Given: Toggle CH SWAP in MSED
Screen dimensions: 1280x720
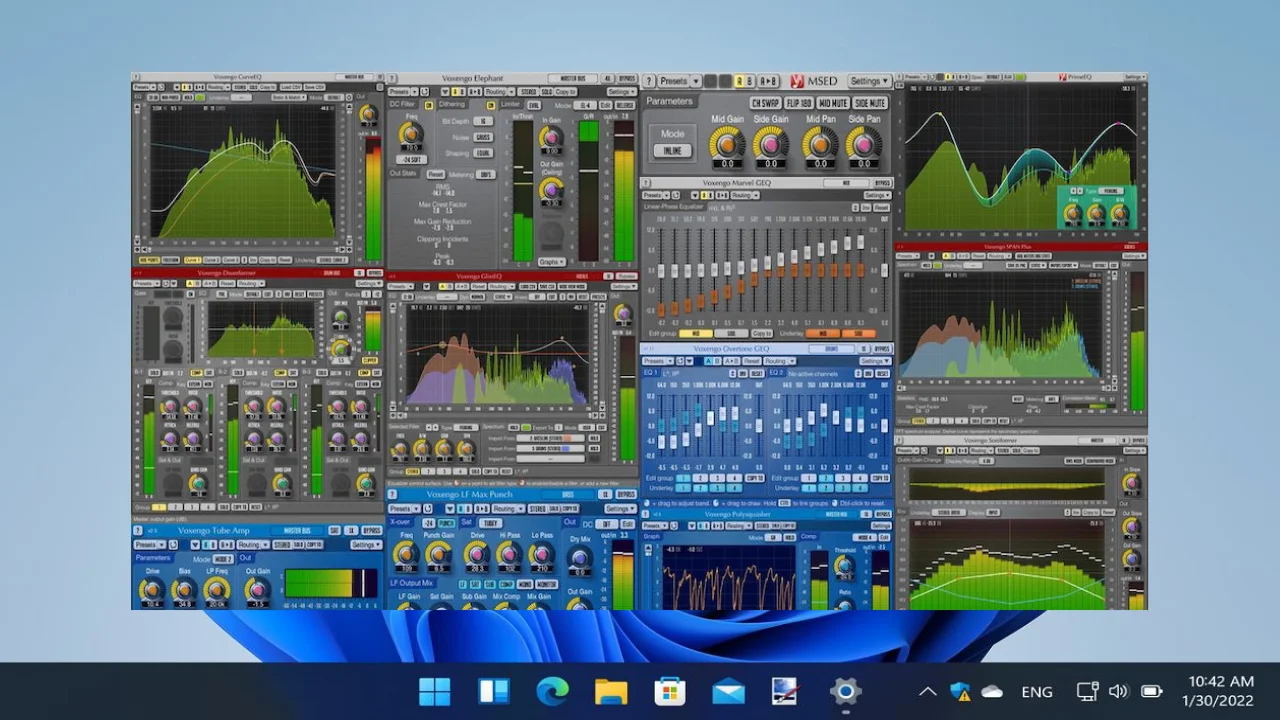Looking at the screenshot, I should coord(765,103).
